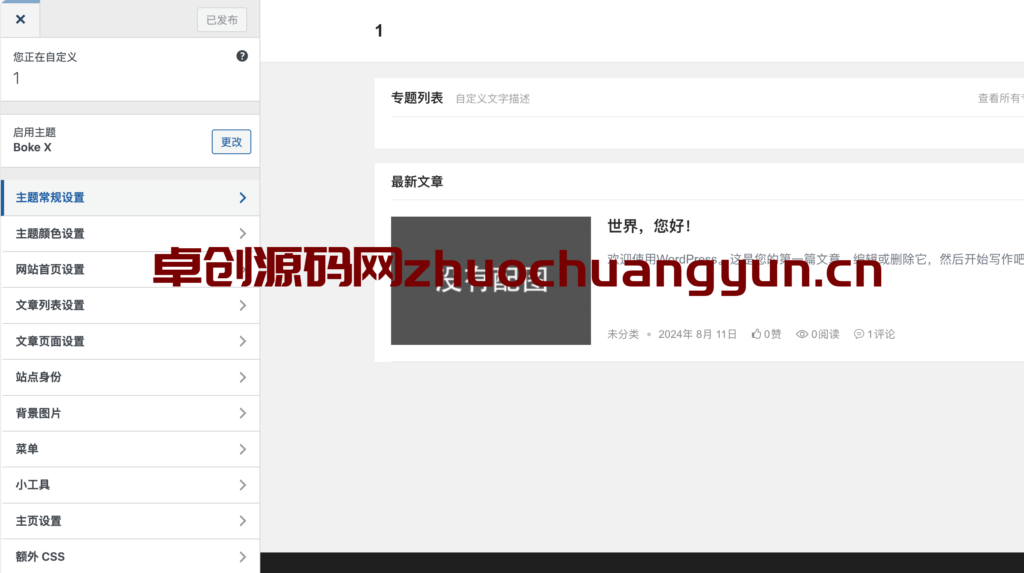Viewport: 1024px width, 573px height.
Task: Click the 最新文章 heading
Action: pyautogui.click(x=417, y=182)
